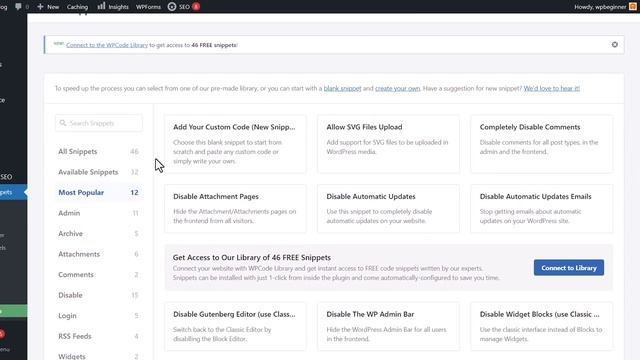Screen dimensions: 640x360
Task: Choose the Disable Widget Blocks card
Action: pos(542,326)
